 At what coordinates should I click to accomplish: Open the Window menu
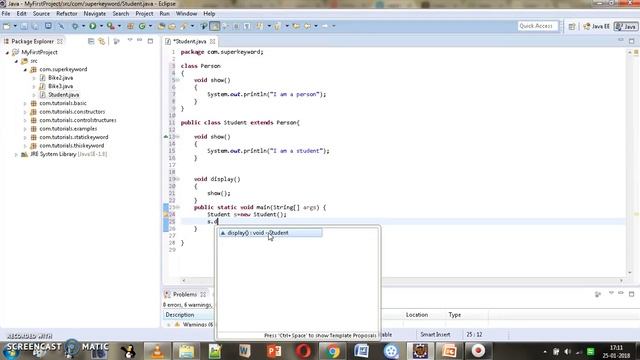(187, 13)
